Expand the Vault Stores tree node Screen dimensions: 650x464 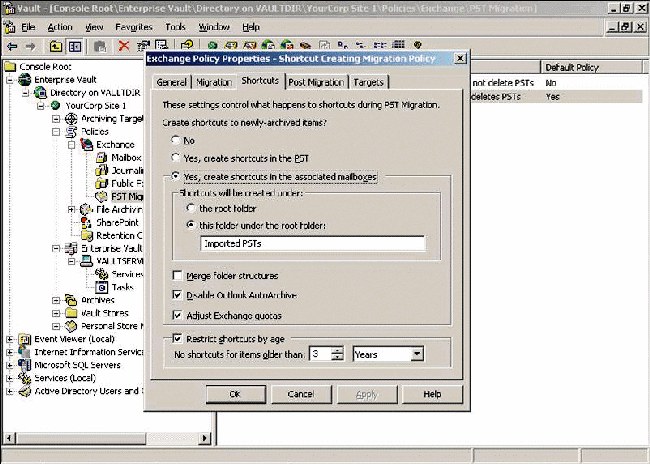(57, 312)
